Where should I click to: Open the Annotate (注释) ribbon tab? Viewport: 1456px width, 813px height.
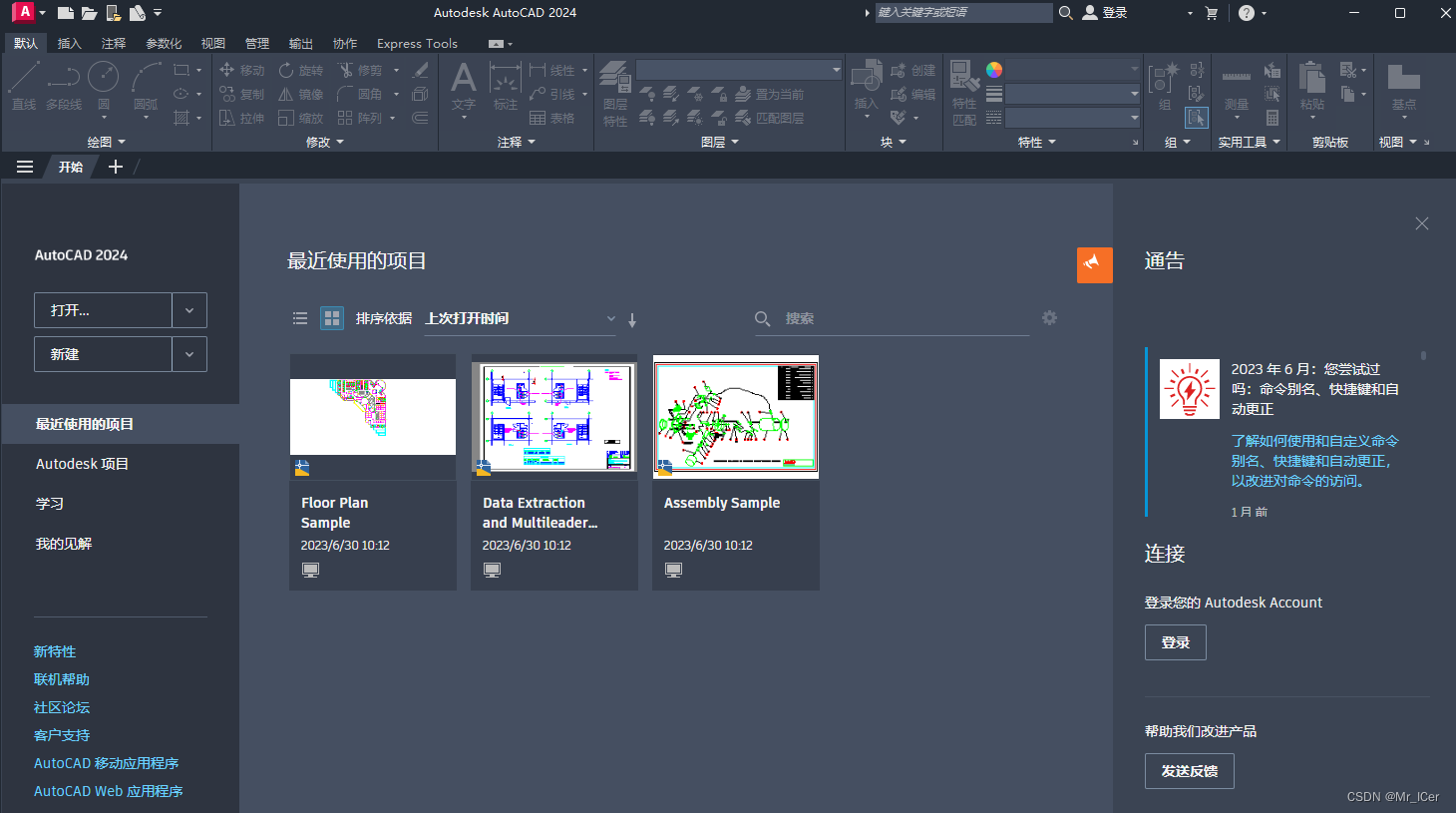[x=114, y=43]
